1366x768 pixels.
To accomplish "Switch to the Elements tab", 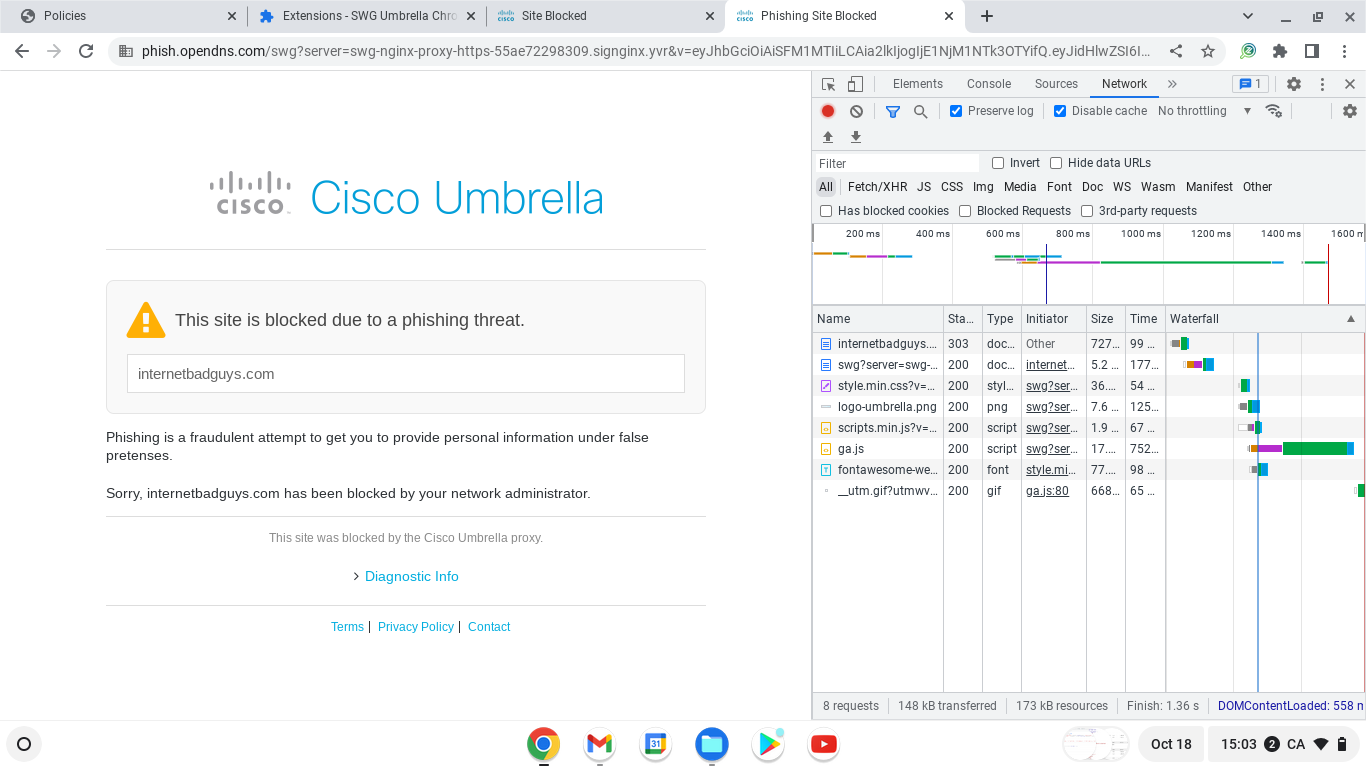I will coord(918,84).
